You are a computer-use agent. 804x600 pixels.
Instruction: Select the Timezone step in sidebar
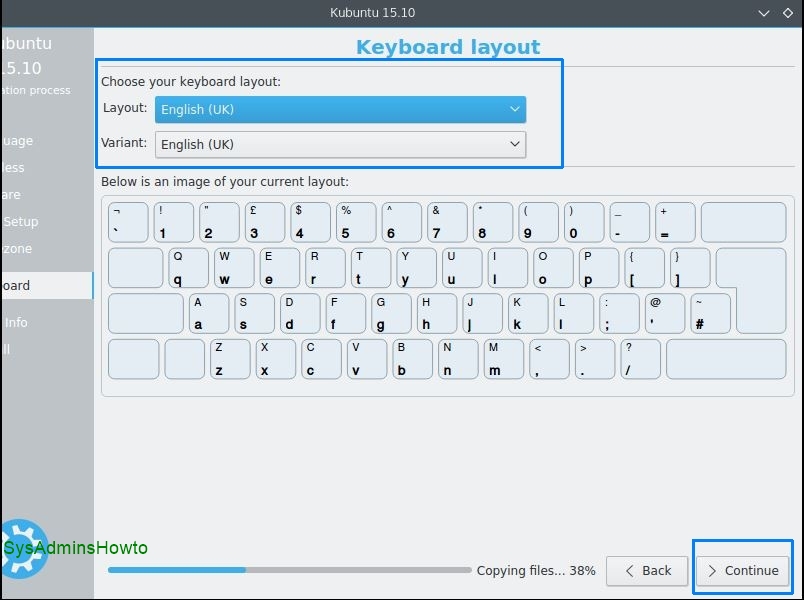coord(18,248)
